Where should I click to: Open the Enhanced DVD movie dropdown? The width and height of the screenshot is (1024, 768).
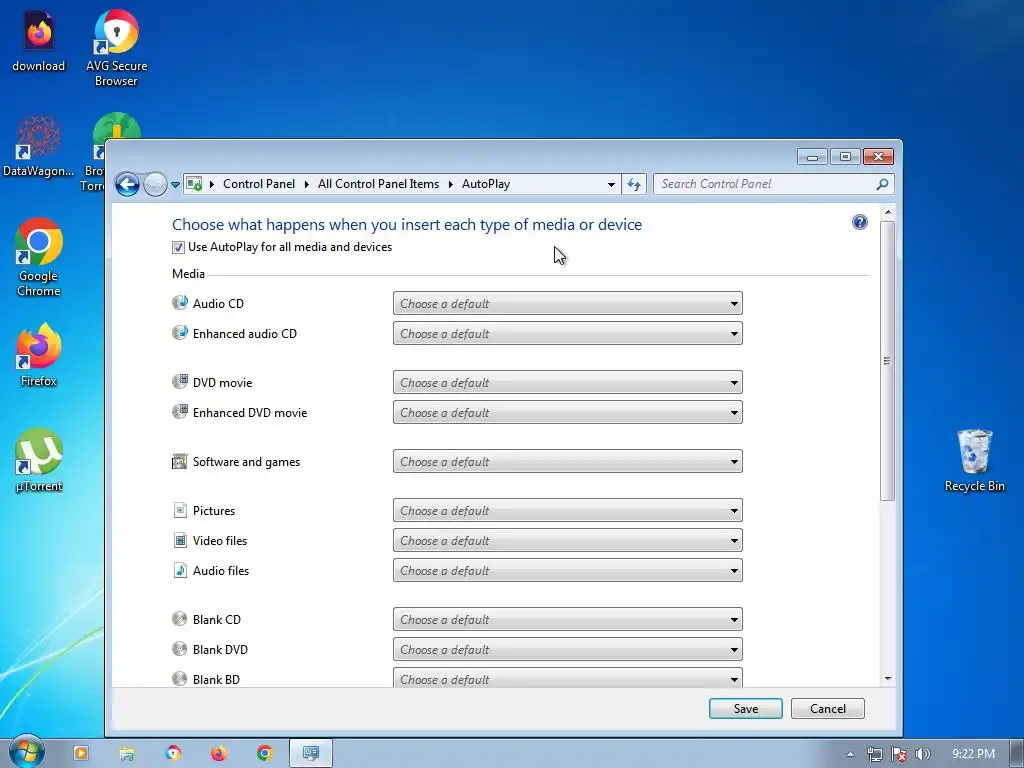click(568, 412)
